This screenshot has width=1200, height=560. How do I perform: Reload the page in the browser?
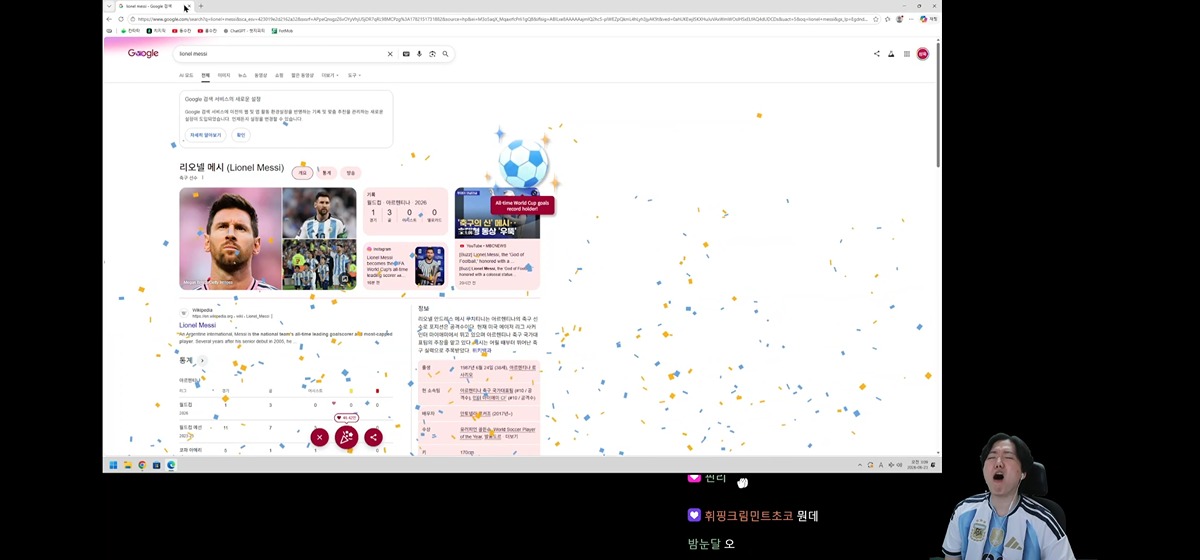121,19
